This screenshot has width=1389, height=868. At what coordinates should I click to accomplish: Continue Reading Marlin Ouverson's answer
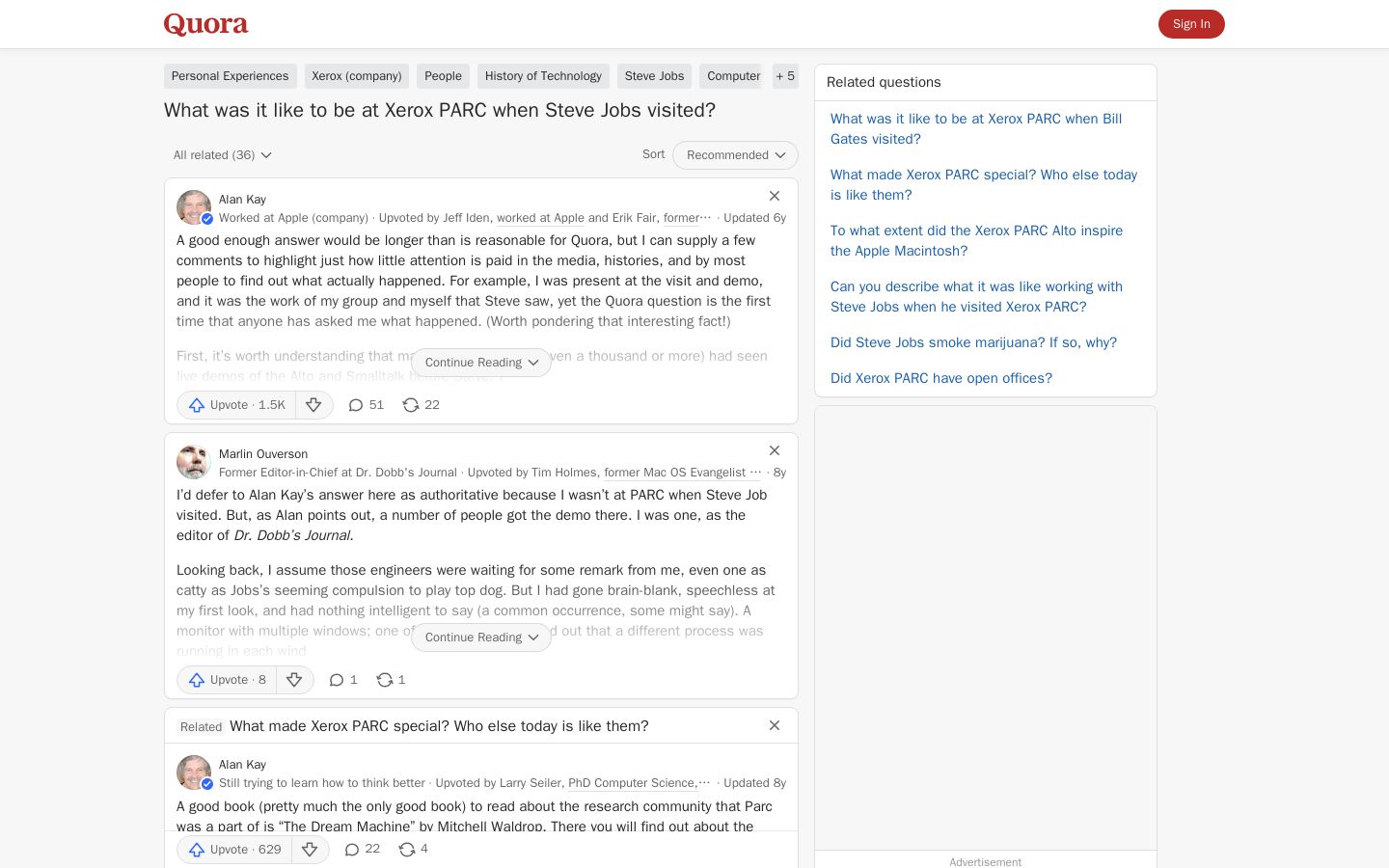(x=481, y=637)
